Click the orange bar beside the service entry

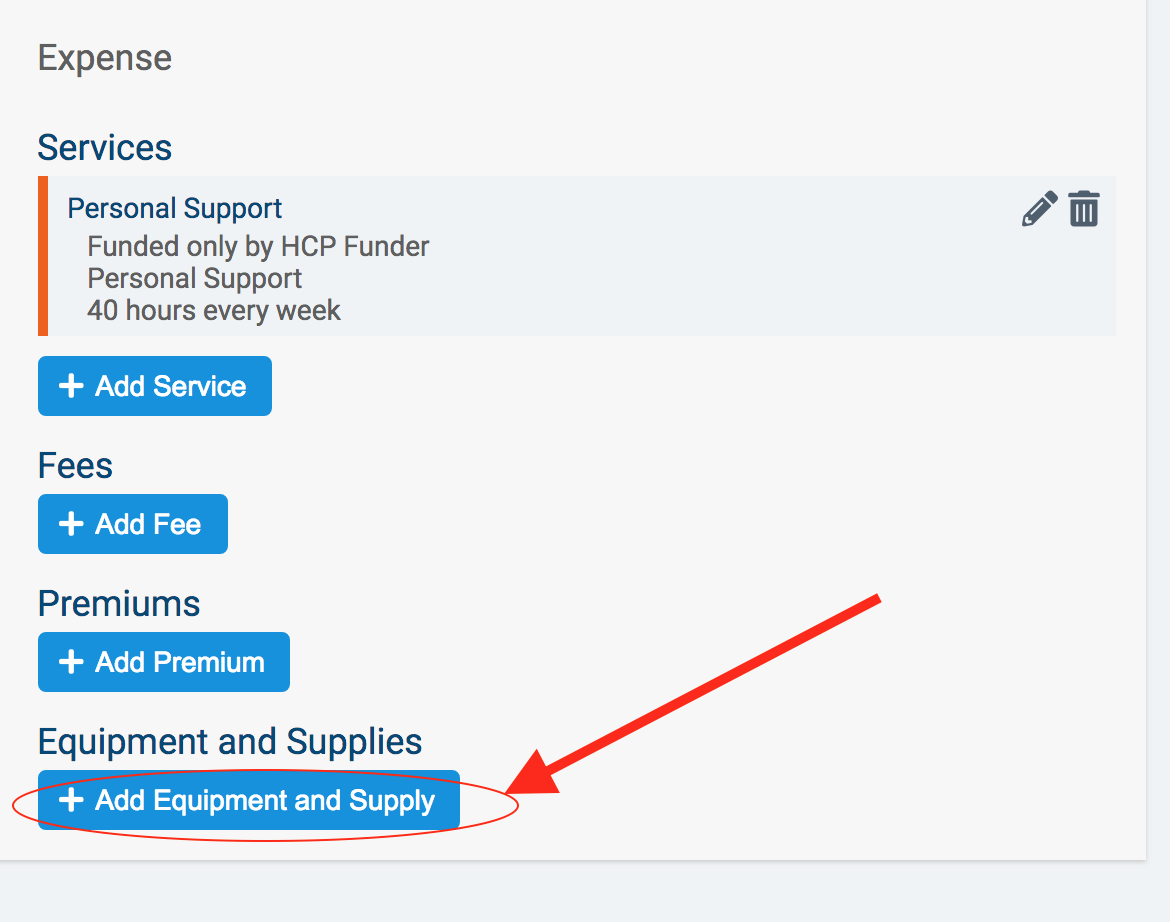[x=43, y=256]
